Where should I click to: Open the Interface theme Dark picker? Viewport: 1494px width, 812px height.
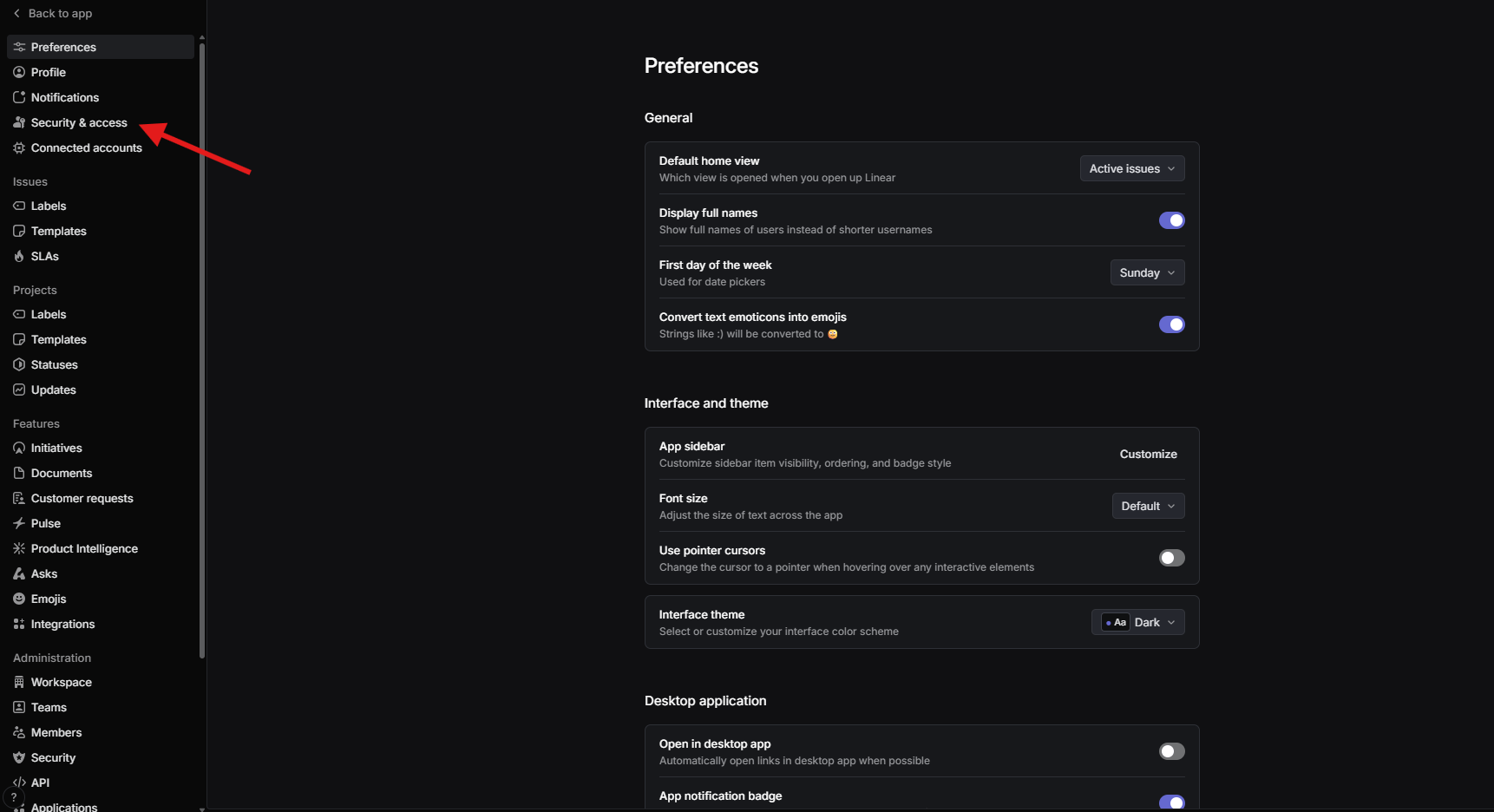tap(1137, 622)
